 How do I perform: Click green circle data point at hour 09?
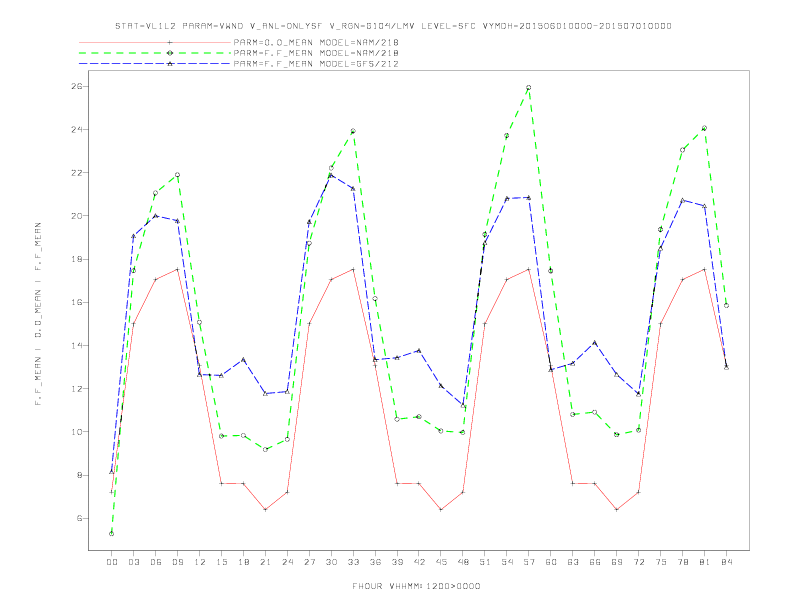pyautogui.click(x=177, y=175)
